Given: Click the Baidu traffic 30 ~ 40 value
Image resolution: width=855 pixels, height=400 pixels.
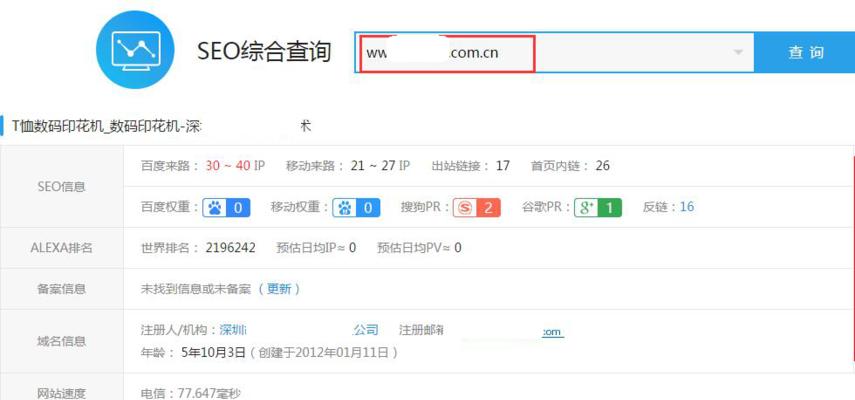Looking at the screenshot, I should pos(228,166).
